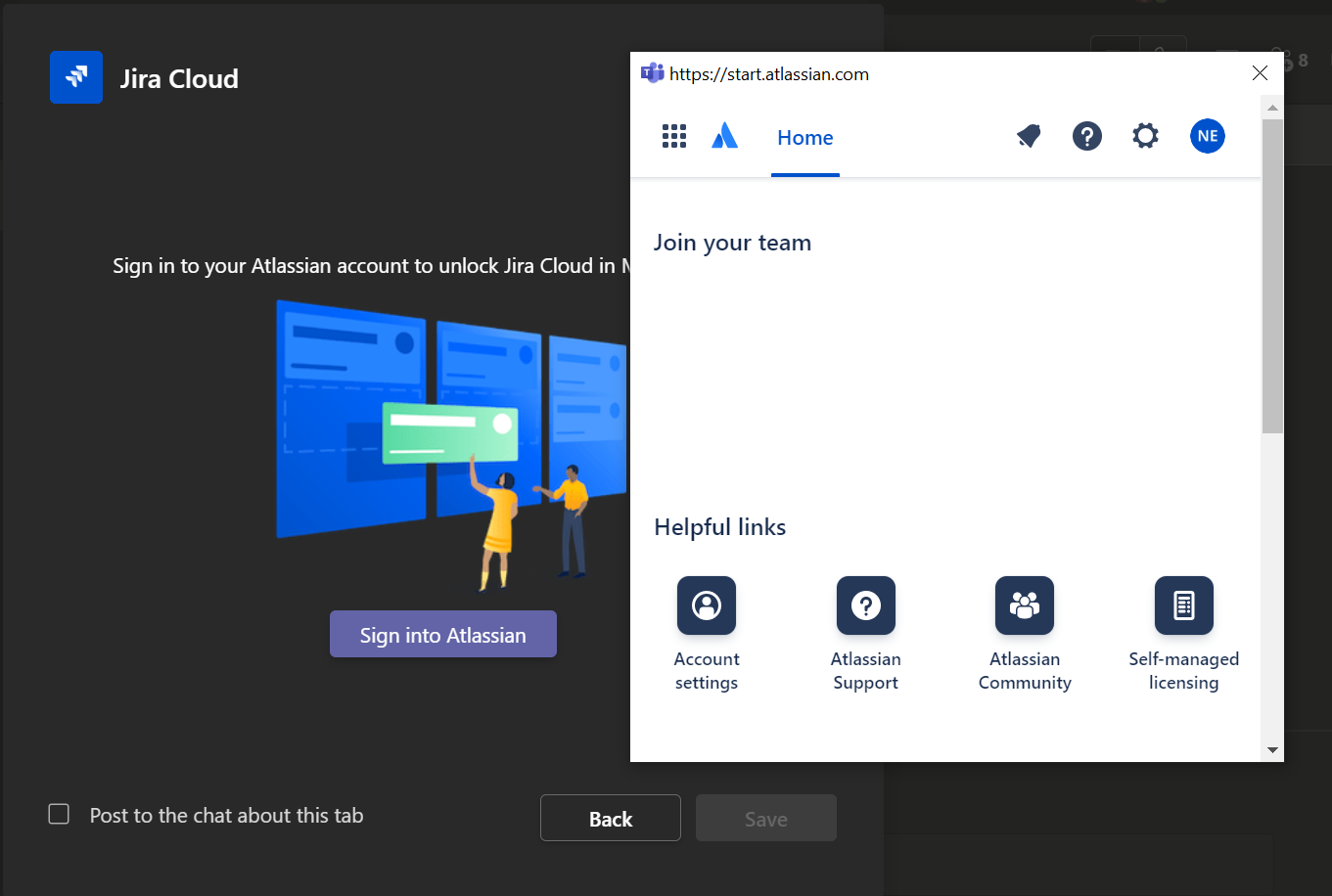Screen dimensions: 1332x896
Task: Click the Back button
Action: [611, 819]
